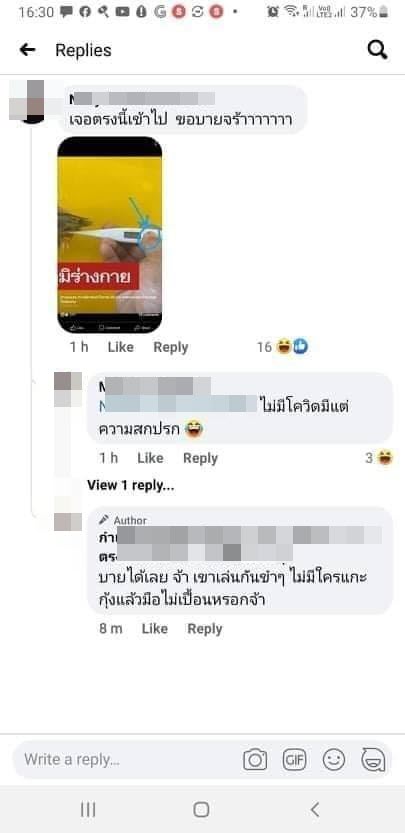This screenshot has width=405, height=833.
Task: Like the Author's comment posted 8 m ago
Action: (155, 629)
